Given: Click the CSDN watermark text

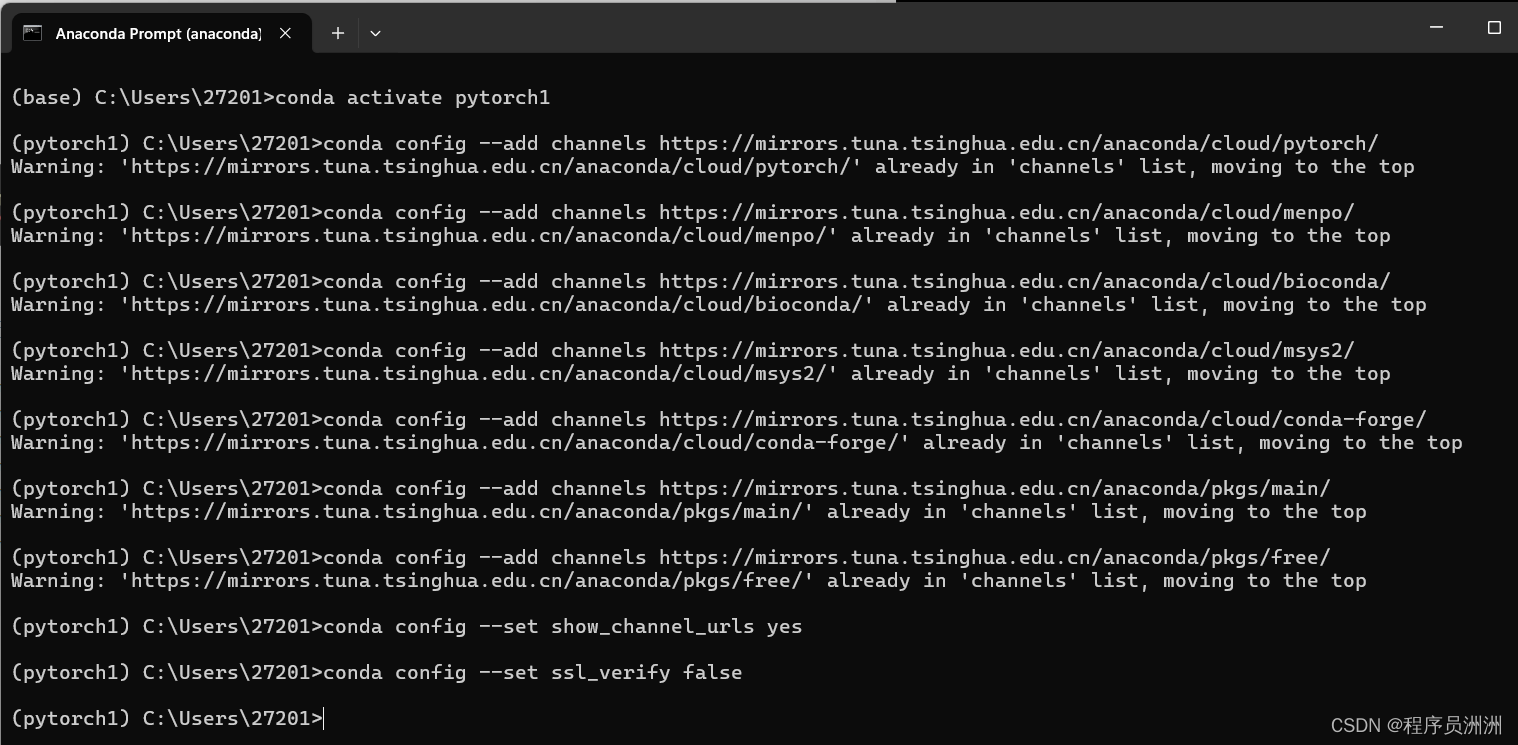Looking at the screenshot, I should tap(1417, 725).
